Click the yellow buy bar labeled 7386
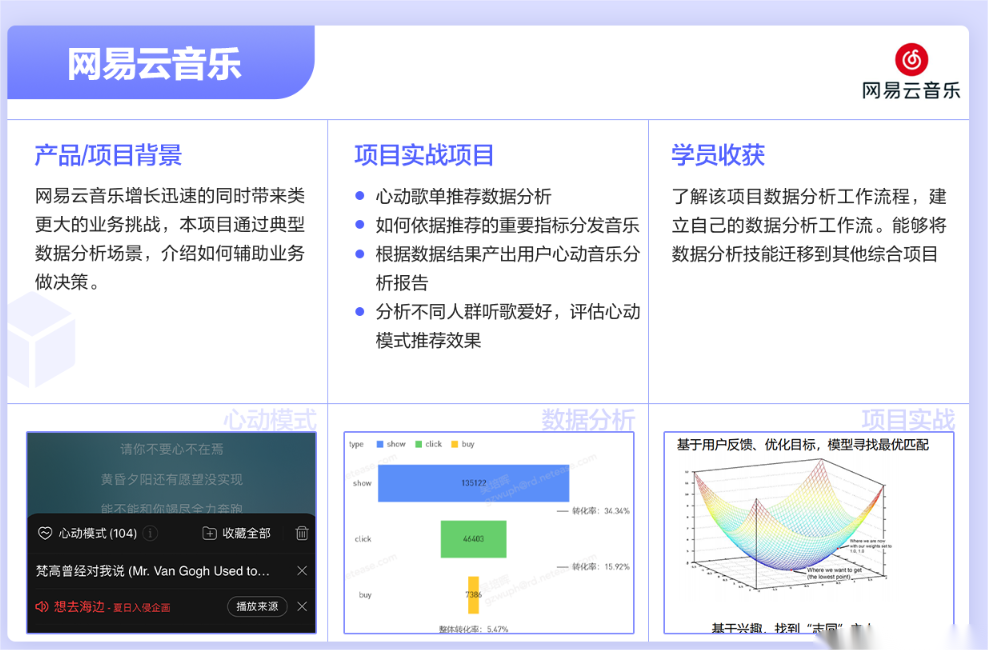This screenshot has height=650, width=988. [473, 595]
